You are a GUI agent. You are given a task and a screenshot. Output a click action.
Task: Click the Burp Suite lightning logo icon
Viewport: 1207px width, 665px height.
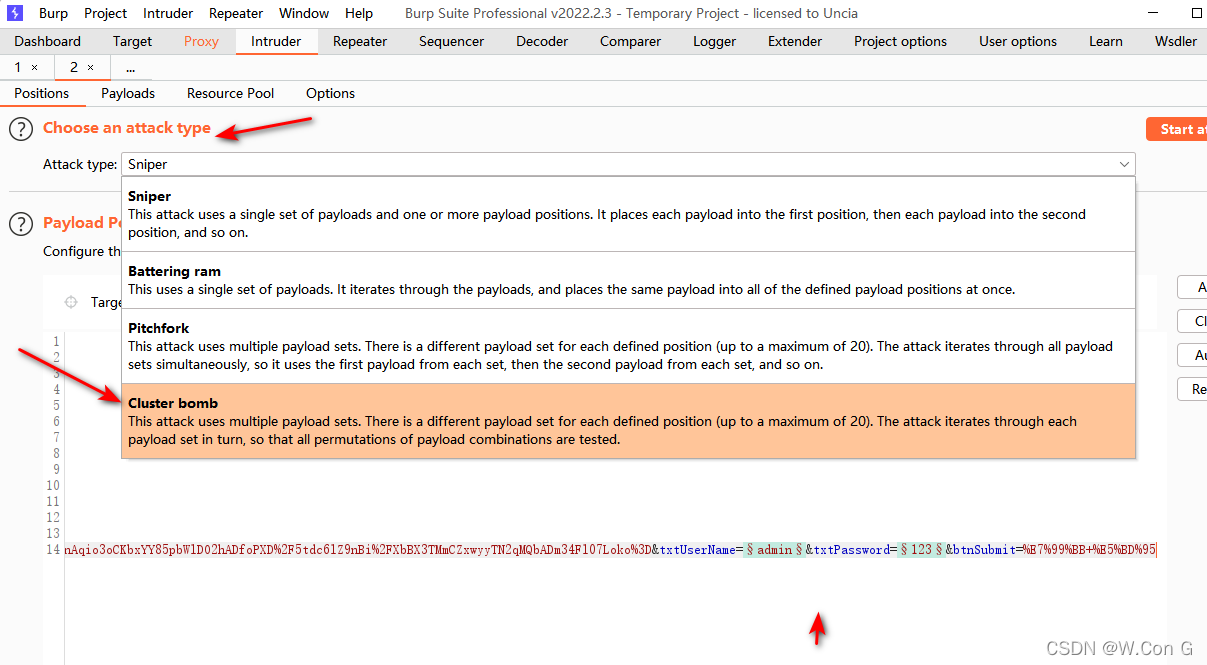(x=16, y=13)
